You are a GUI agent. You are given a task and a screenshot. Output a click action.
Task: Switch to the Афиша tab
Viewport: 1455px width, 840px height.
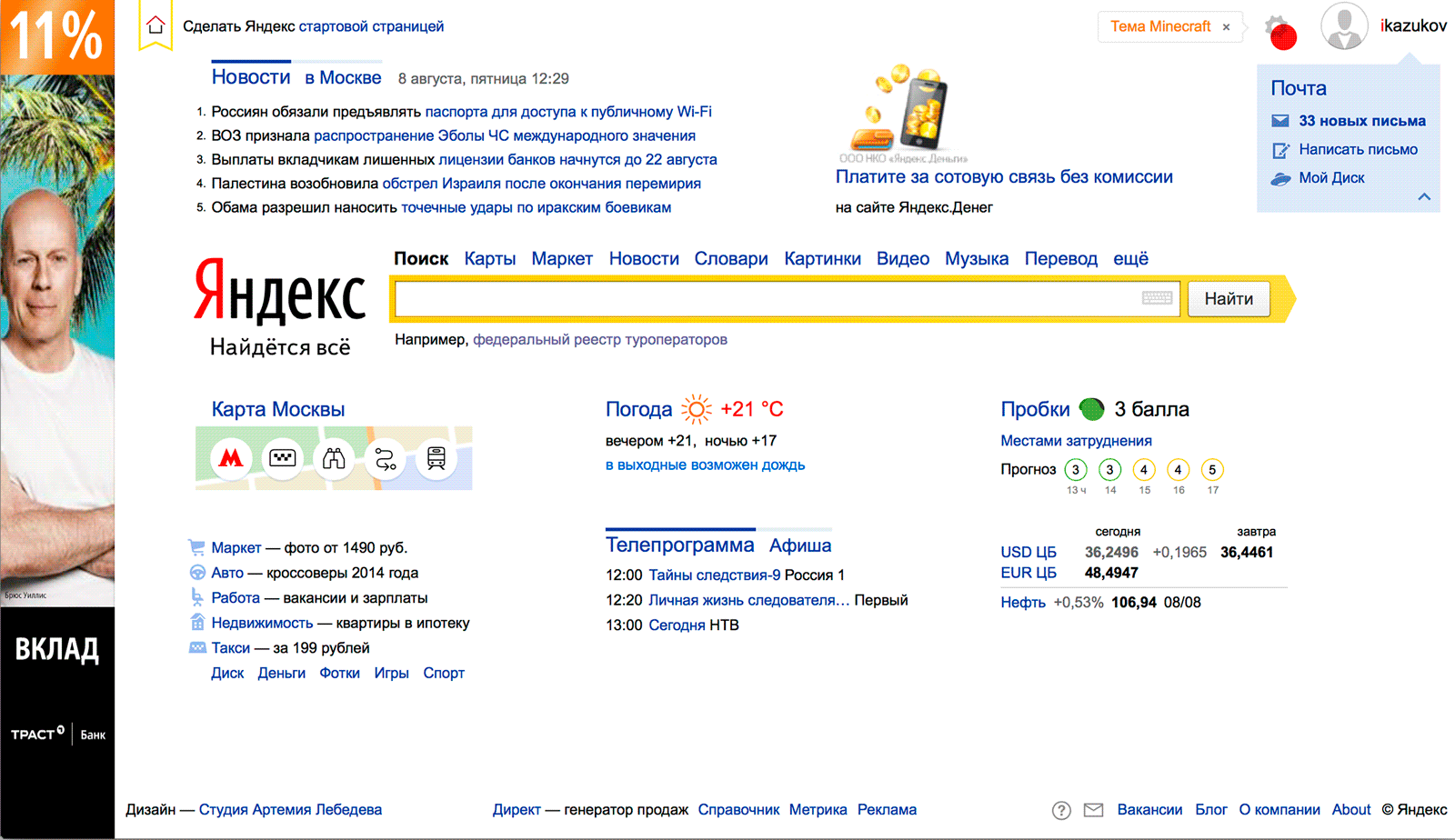point(800,545)
